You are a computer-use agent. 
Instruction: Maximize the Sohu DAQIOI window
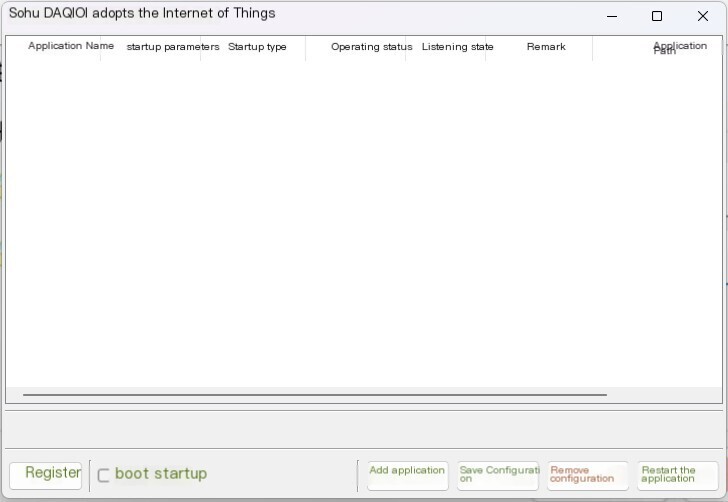point(657,16)
